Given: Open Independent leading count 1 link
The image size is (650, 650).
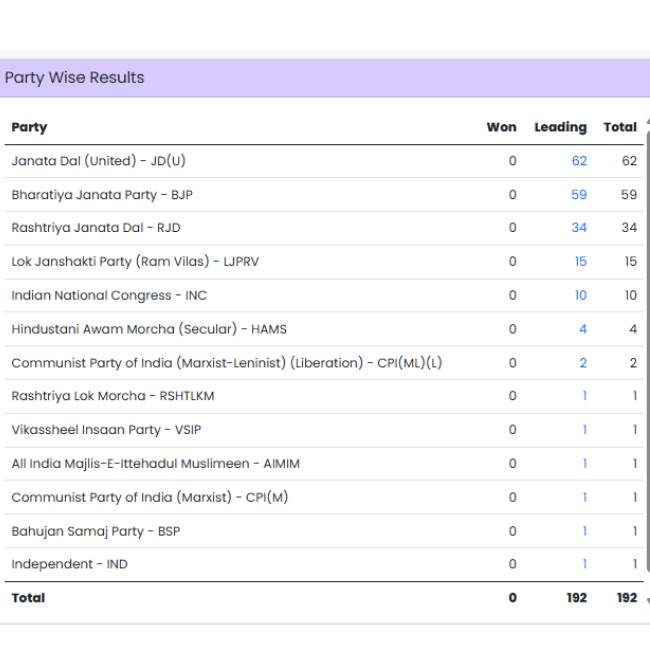Looking at the screenshot, I should pyautogui.click(x=585, y=564).
